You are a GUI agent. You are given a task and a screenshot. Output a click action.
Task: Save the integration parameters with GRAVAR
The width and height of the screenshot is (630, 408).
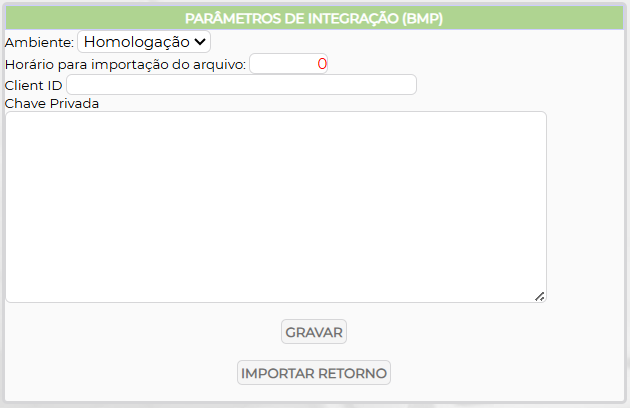point(314,332)
